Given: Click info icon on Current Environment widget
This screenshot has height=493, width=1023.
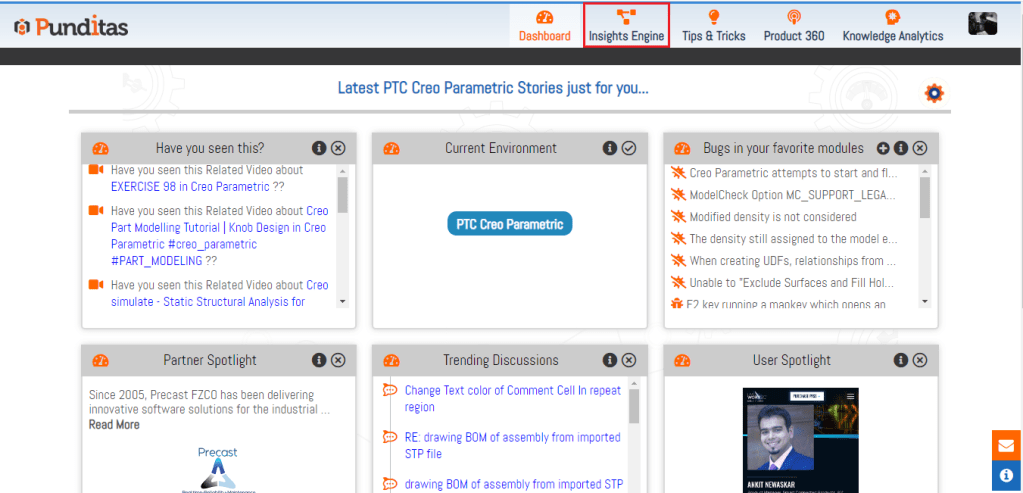Looking at the screenshot, I should click(610, 148).
